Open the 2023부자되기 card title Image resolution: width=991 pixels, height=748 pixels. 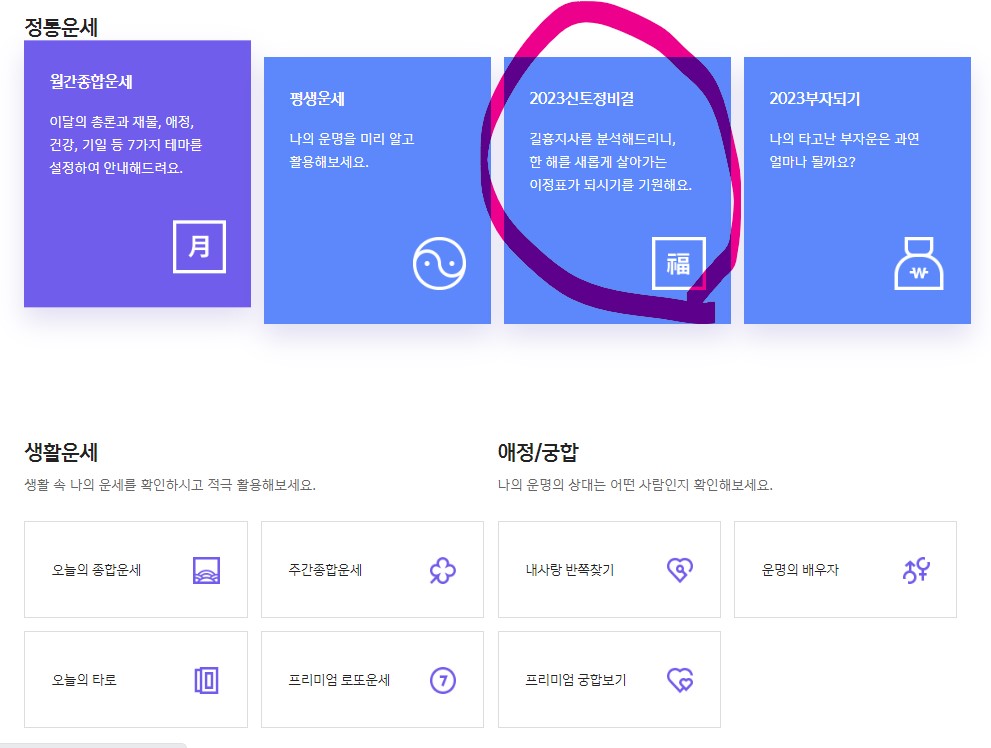815,99
